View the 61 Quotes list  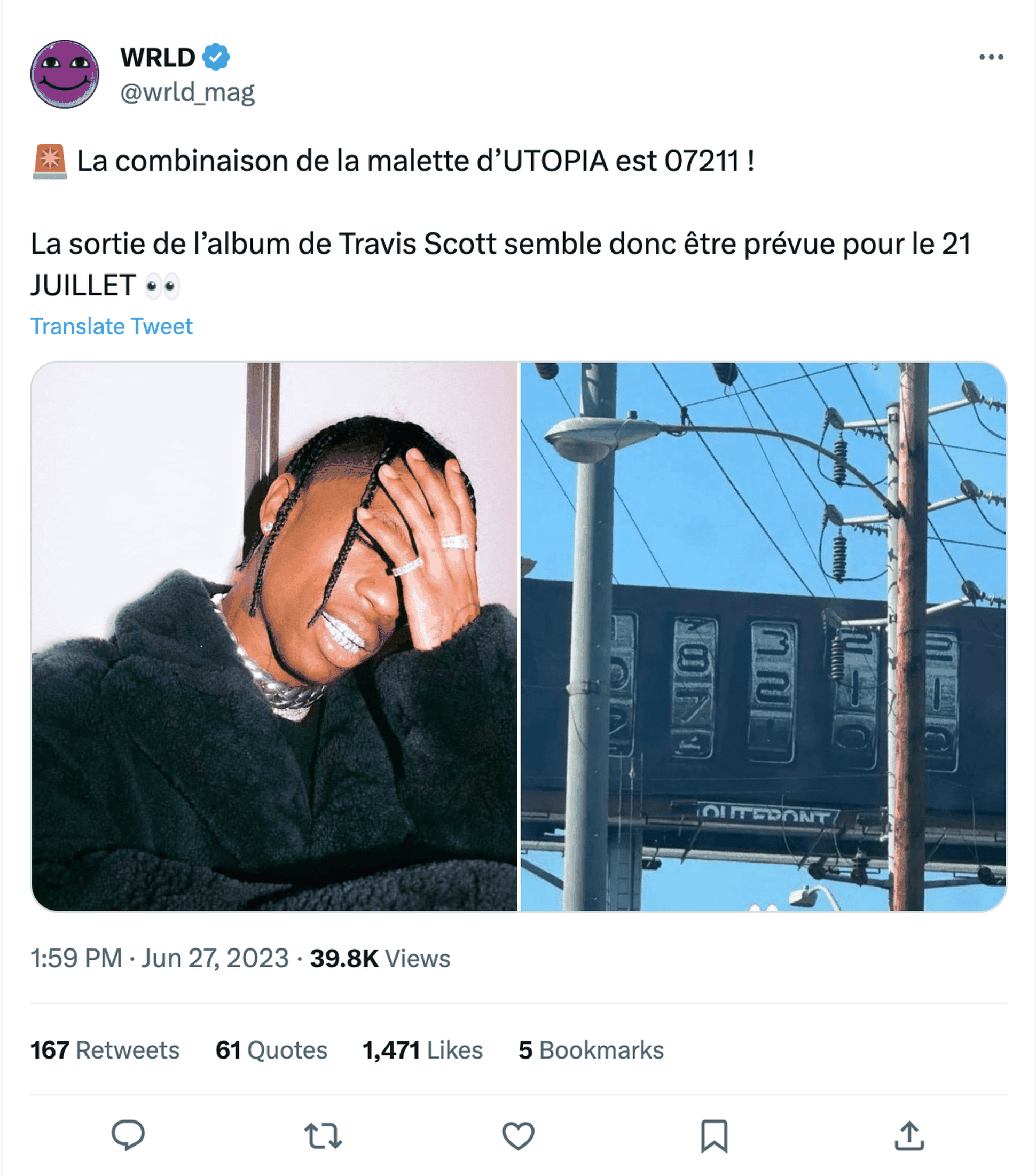click(271, 1050)
